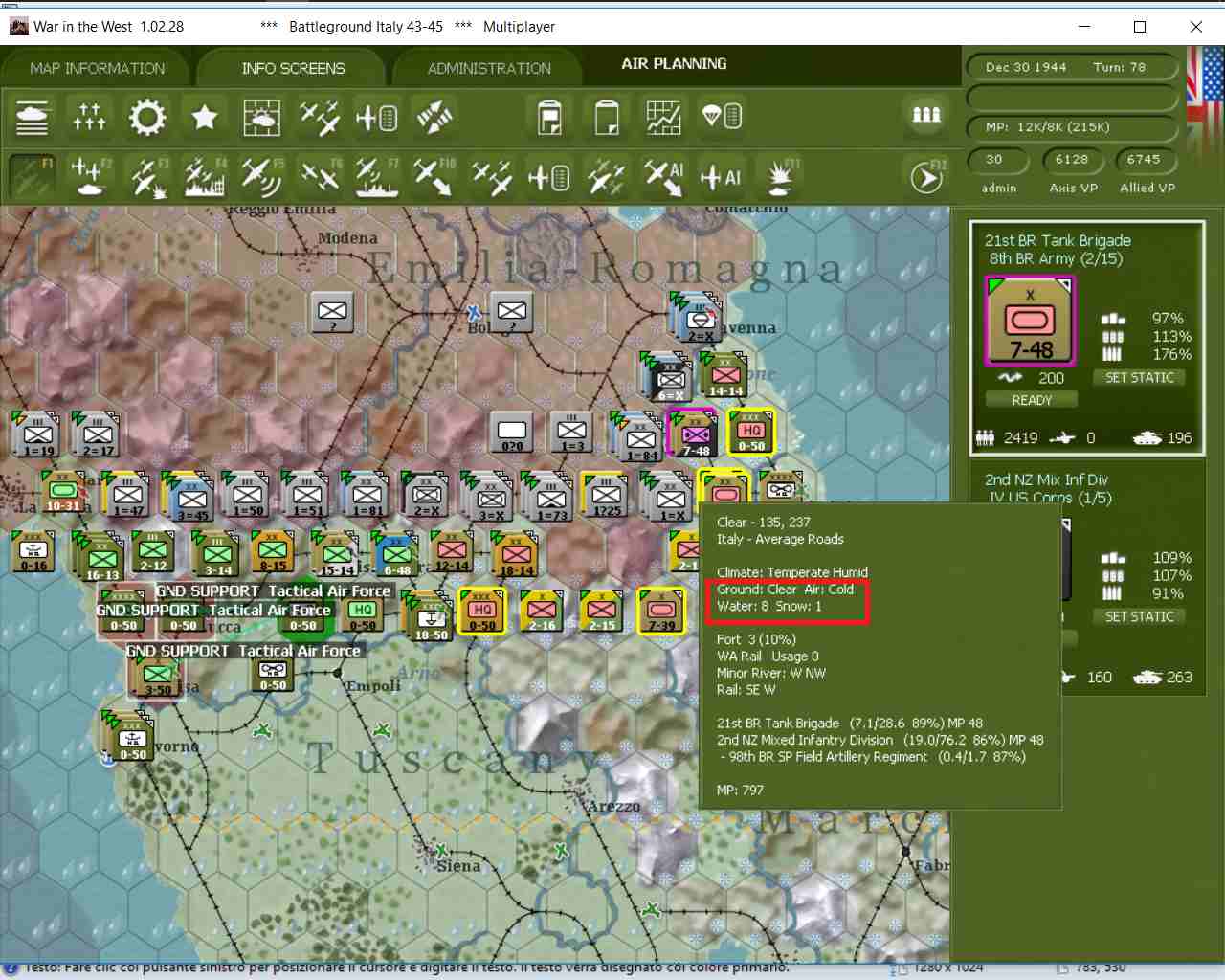The image size is (1225, 980).
Task: Click the 8th BR Army (2/15) link
Action: [1056, 258]
